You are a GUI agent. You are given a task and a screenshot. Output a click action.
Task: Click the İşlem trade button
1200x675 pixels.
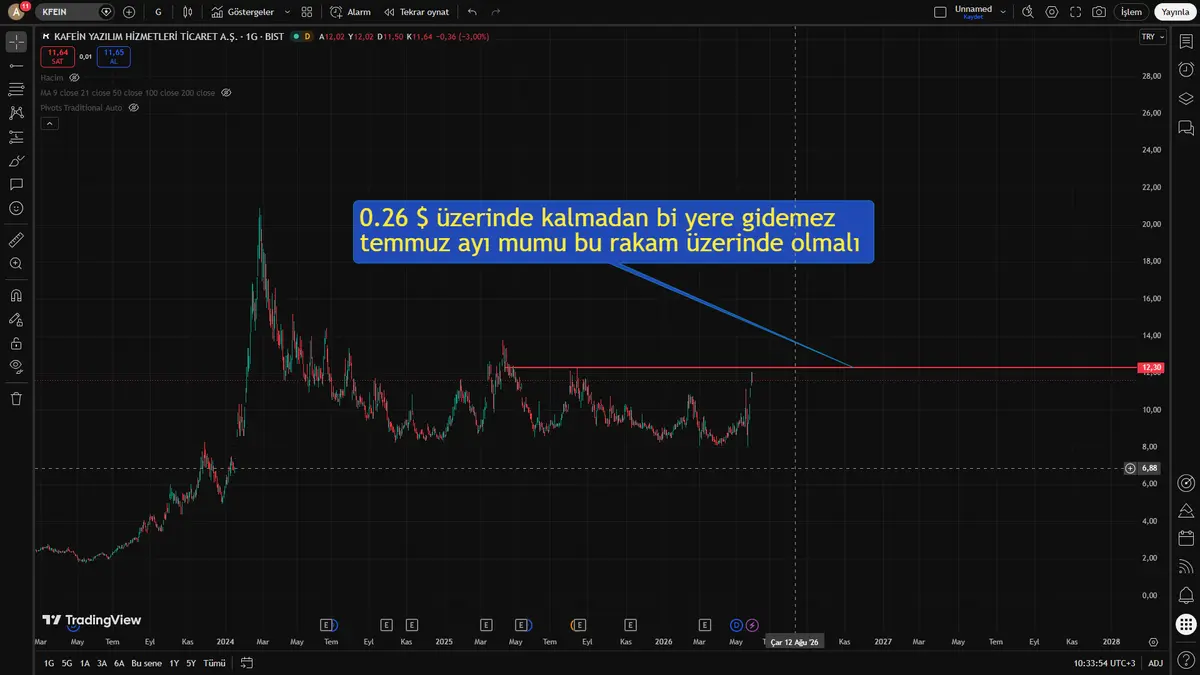point(1131,12)
